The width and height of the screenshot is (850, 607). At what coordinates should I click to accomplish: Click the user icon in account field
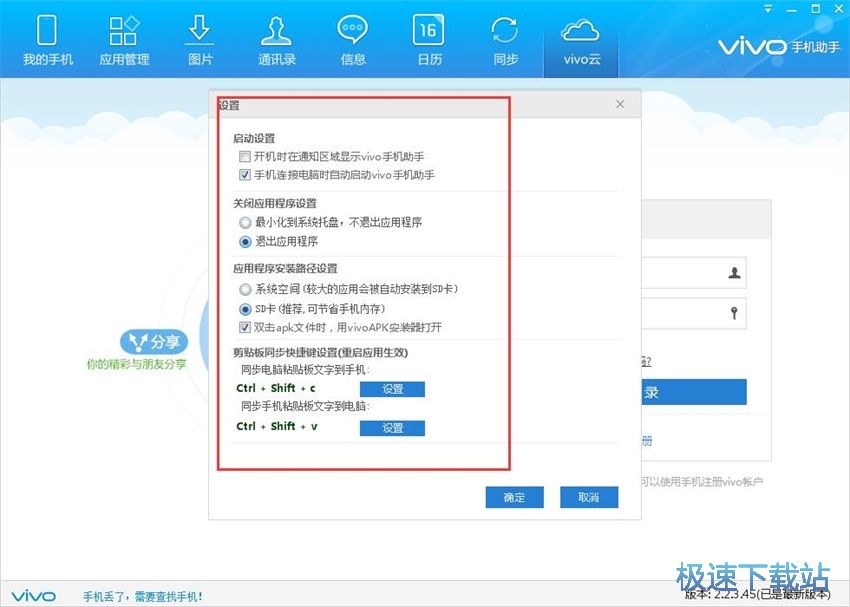(x=735, y=273)
